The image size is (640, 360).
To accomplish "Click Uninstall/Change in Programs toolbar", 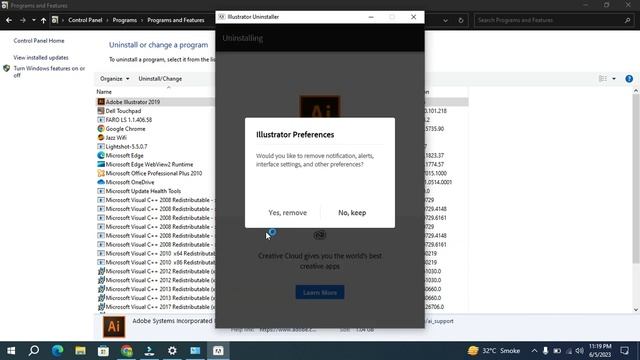I will (160, 79).
